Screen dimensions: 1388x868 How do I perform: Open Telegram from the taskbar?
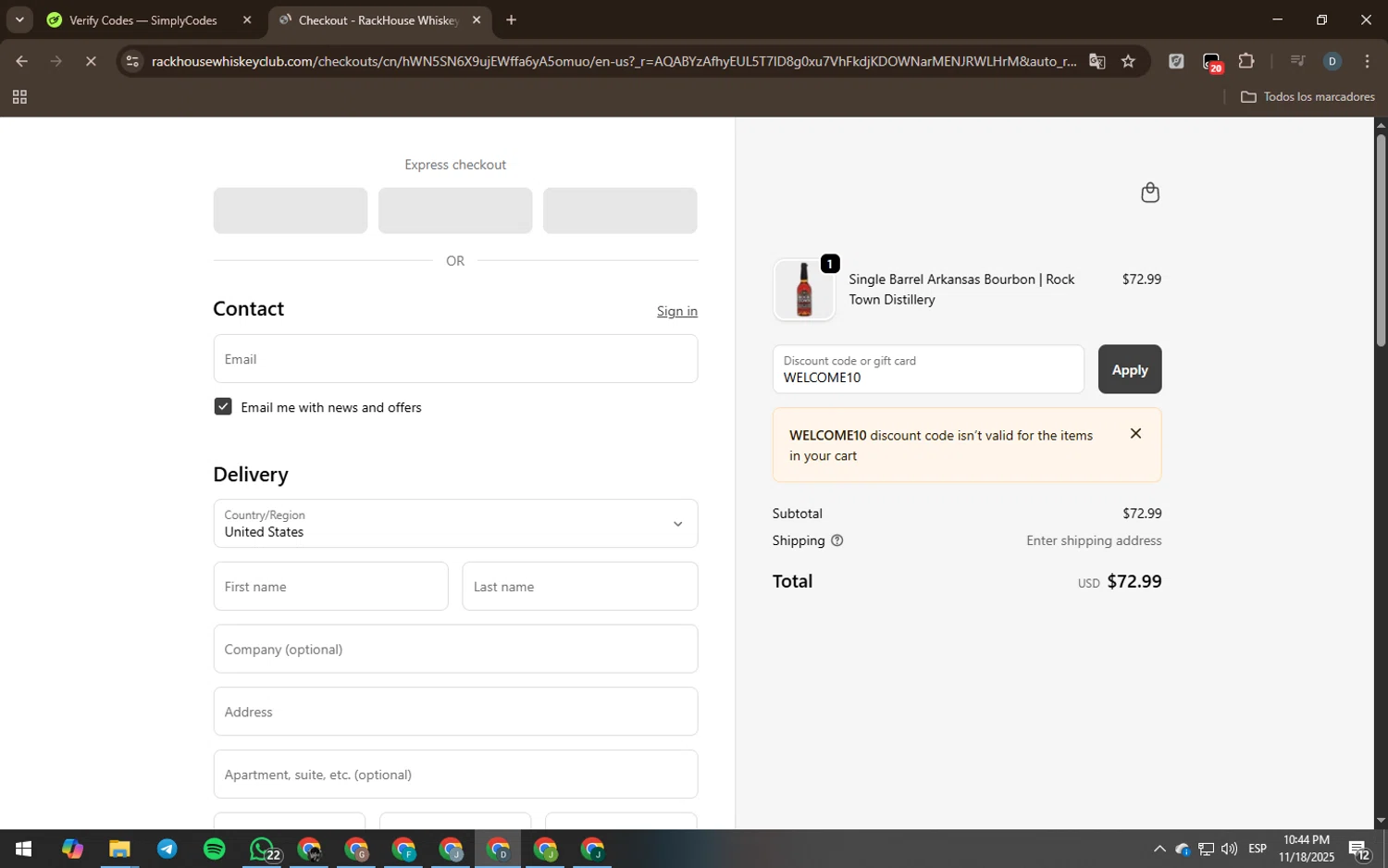click(x=167, y=849)
